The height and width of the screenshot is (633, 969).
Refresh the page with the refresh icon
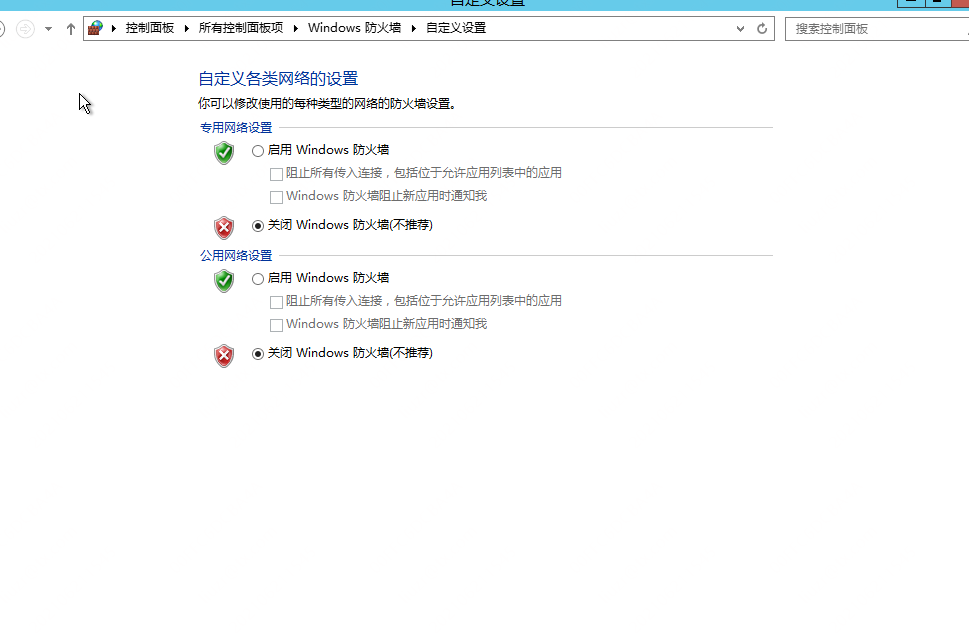(762, 28)
